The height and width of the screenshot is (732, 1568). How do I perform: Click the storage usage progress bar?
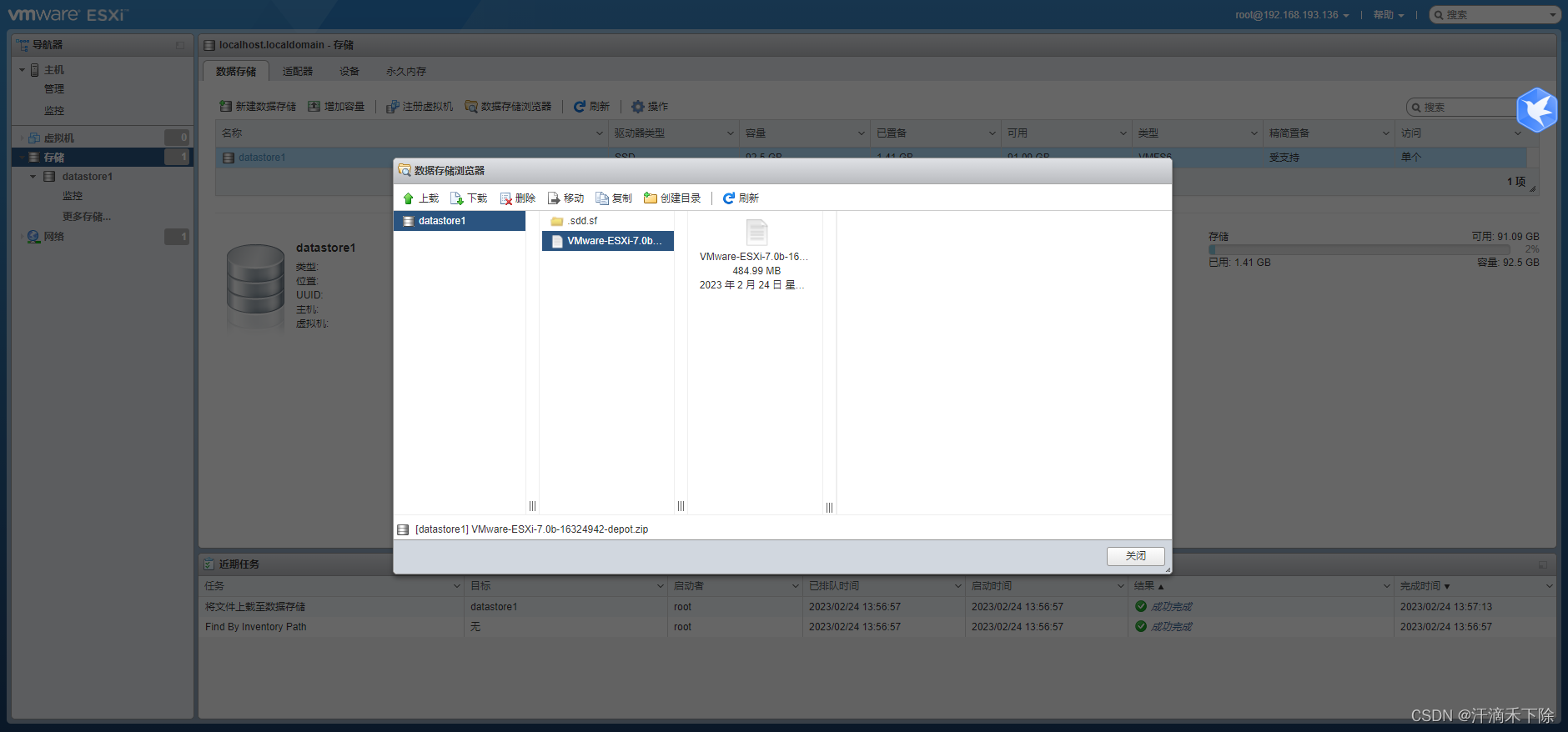point(1359,249)
